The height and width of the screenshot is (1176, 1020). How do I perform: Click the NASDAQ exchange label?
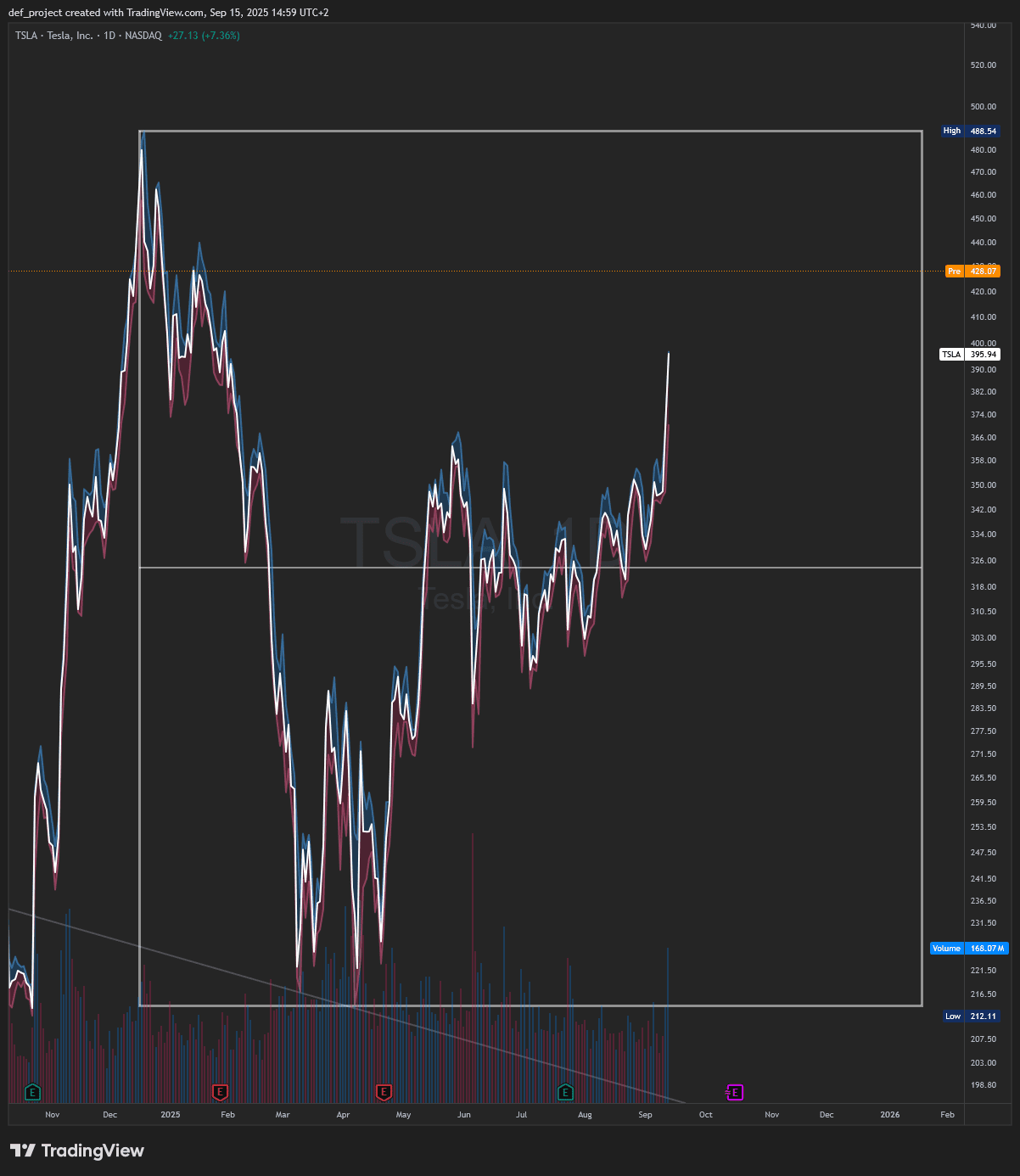(x=143, y=36)
